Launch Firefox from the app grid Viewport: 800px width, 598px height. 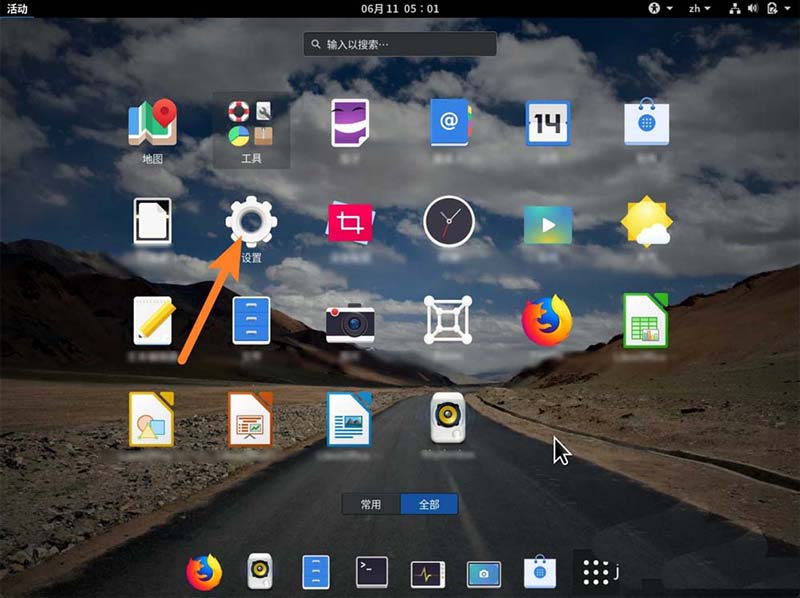pyautogui.click(x=547, y=320)
